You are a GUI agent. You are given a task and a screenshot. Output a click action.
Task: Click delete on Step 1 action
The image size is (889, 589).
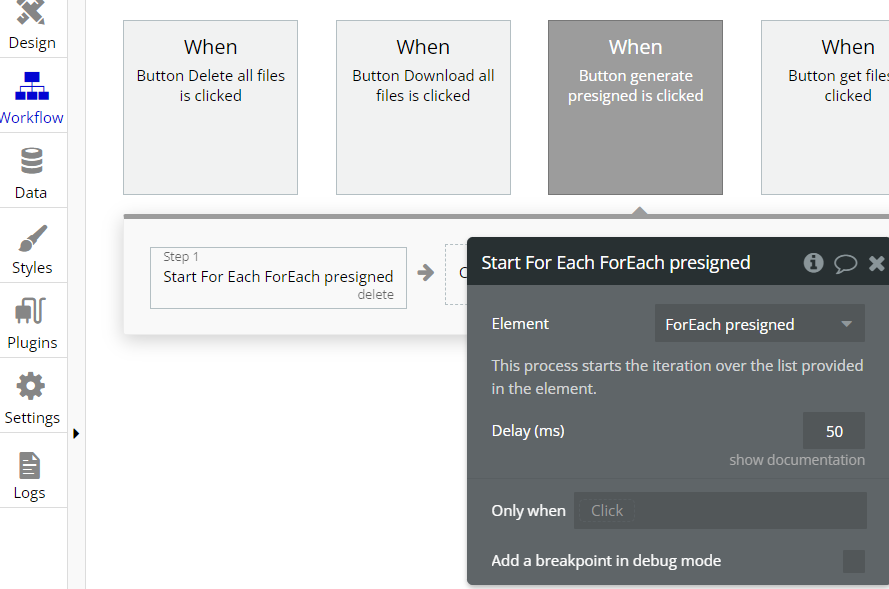point(375,295)
